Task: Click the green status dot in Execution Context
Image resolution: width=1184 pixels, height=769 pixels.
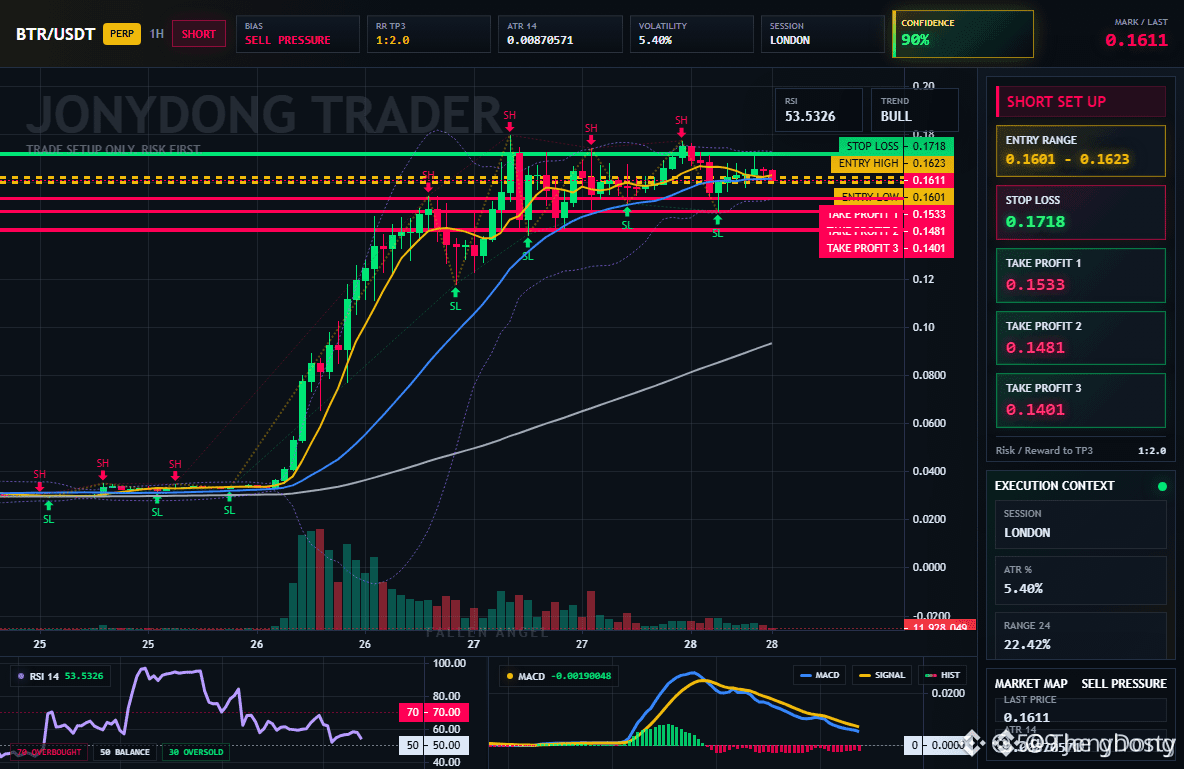Action: [x=1162, y=486]
